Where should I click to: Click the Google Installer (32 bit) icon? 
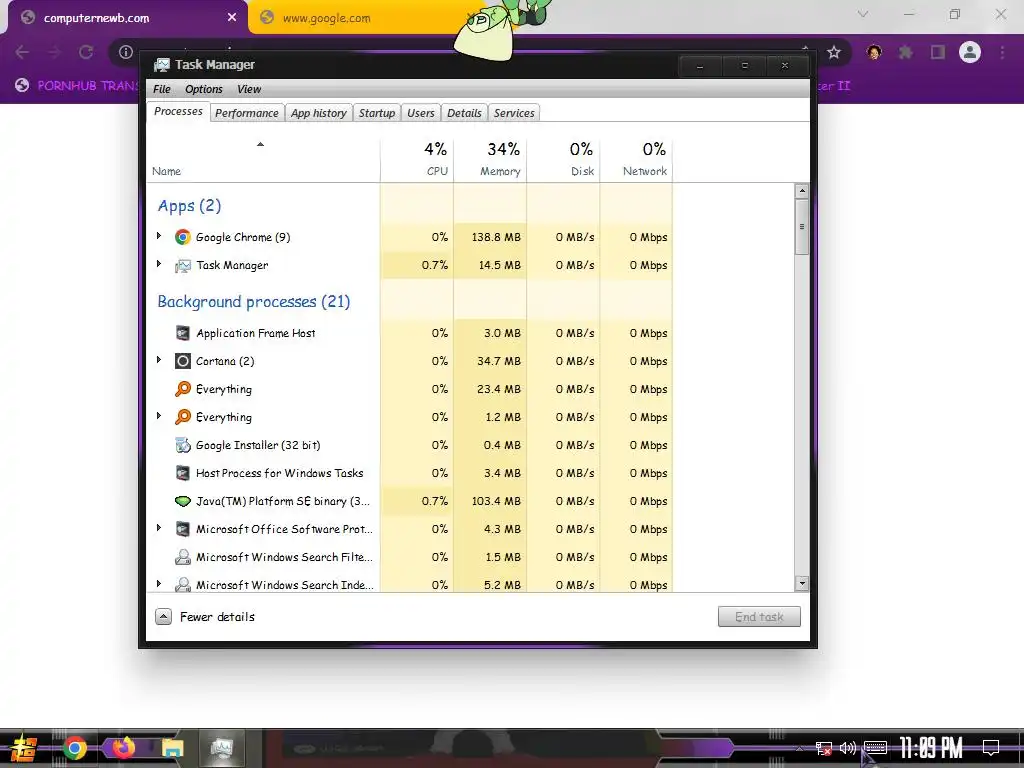pos(183,445)
